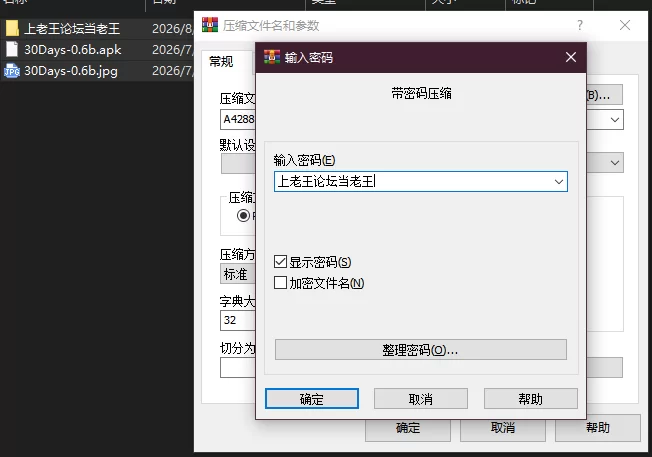Close the 输入密码 dialog
The height and width of the screenshot is (457, 652).
click(571, 57)
